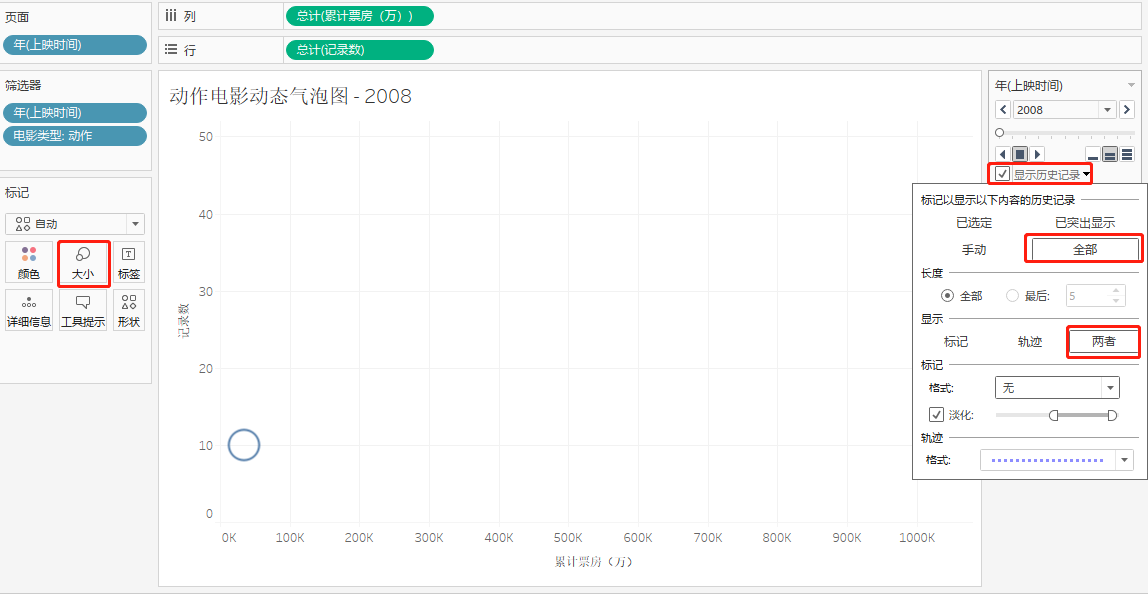The height and width of the screenshot is (594, 1148).
Task: Open page card menu arrow at top
Action: (1130, 85)
